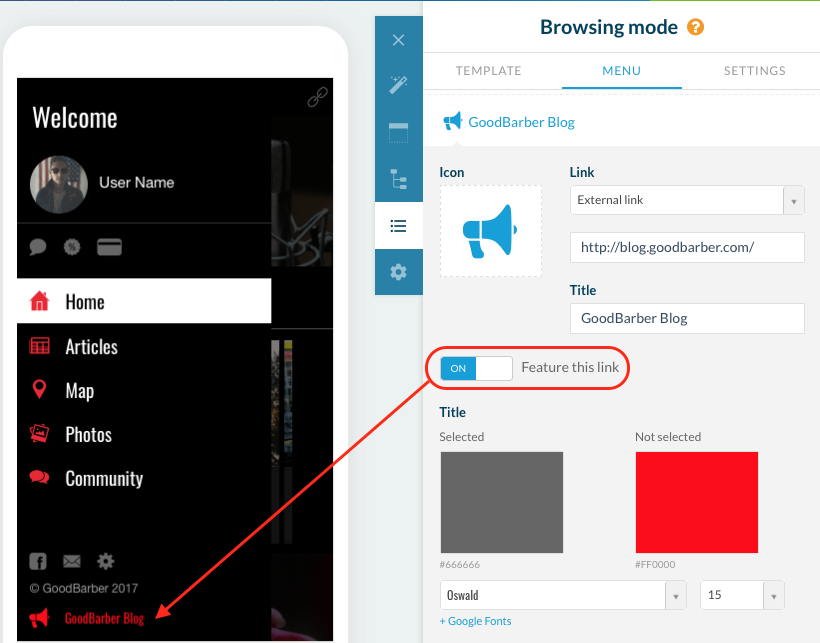Click GoodBarber Blog link in preview footer
This screenshot has width=820, height=643.
(x=104, y=618)
